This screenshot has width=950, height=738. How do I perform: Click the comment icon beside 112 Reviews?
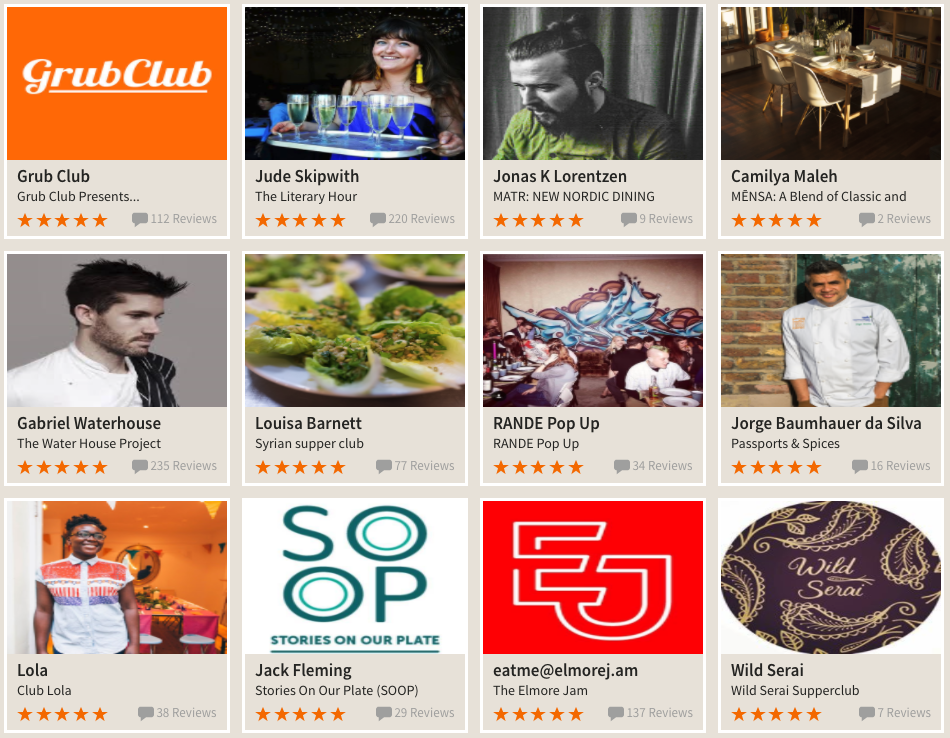pos(140,219)
